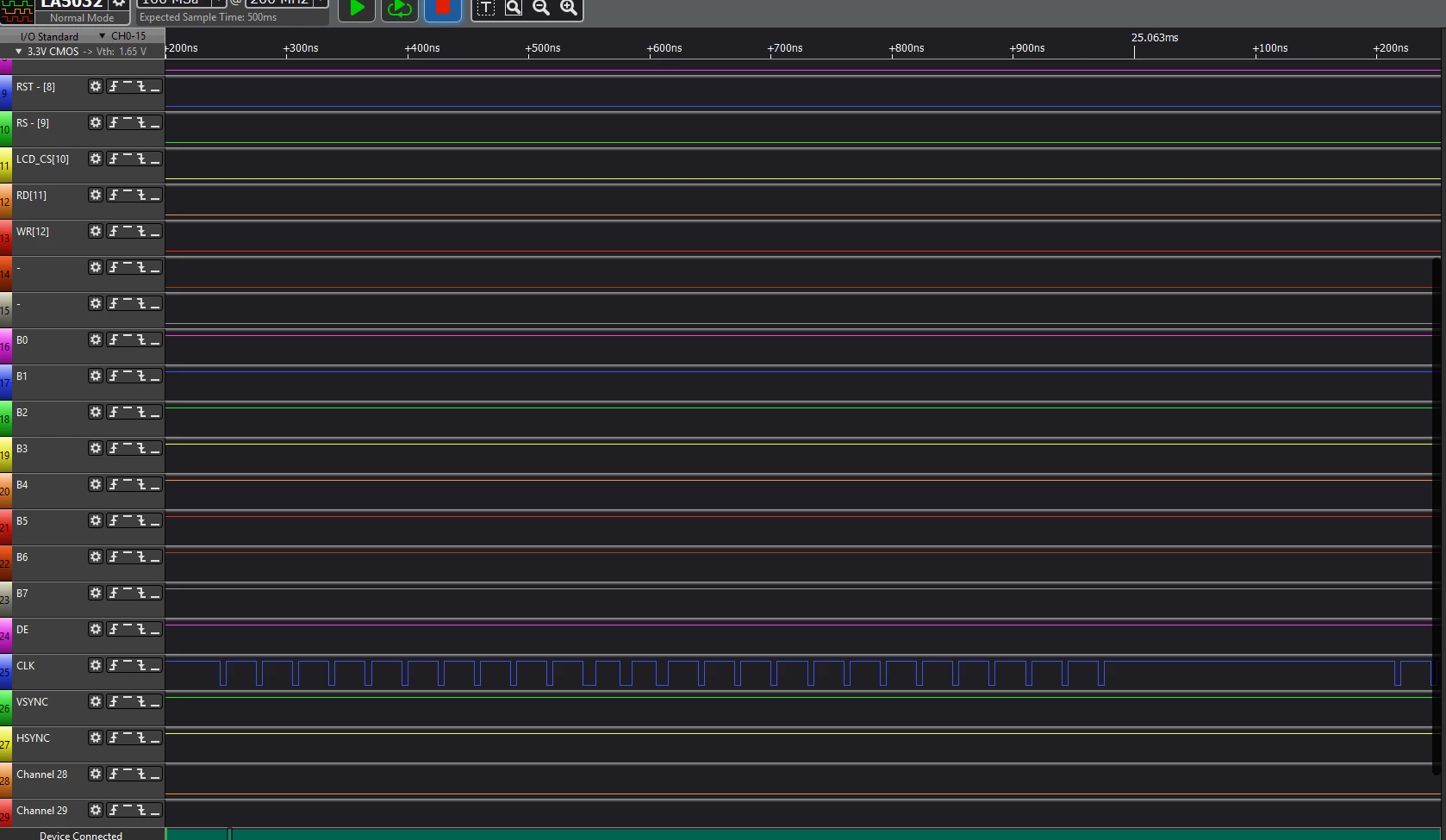Open the sample depth dropdown
Image resolution: width=1446 pixels, height=840 pixels.
coord(219,3)
